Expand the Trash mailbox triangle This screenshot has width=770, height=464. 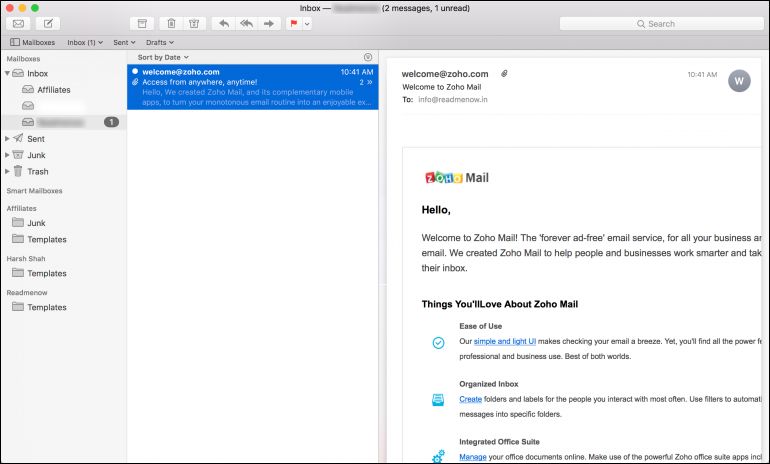[x=7, y=171]
